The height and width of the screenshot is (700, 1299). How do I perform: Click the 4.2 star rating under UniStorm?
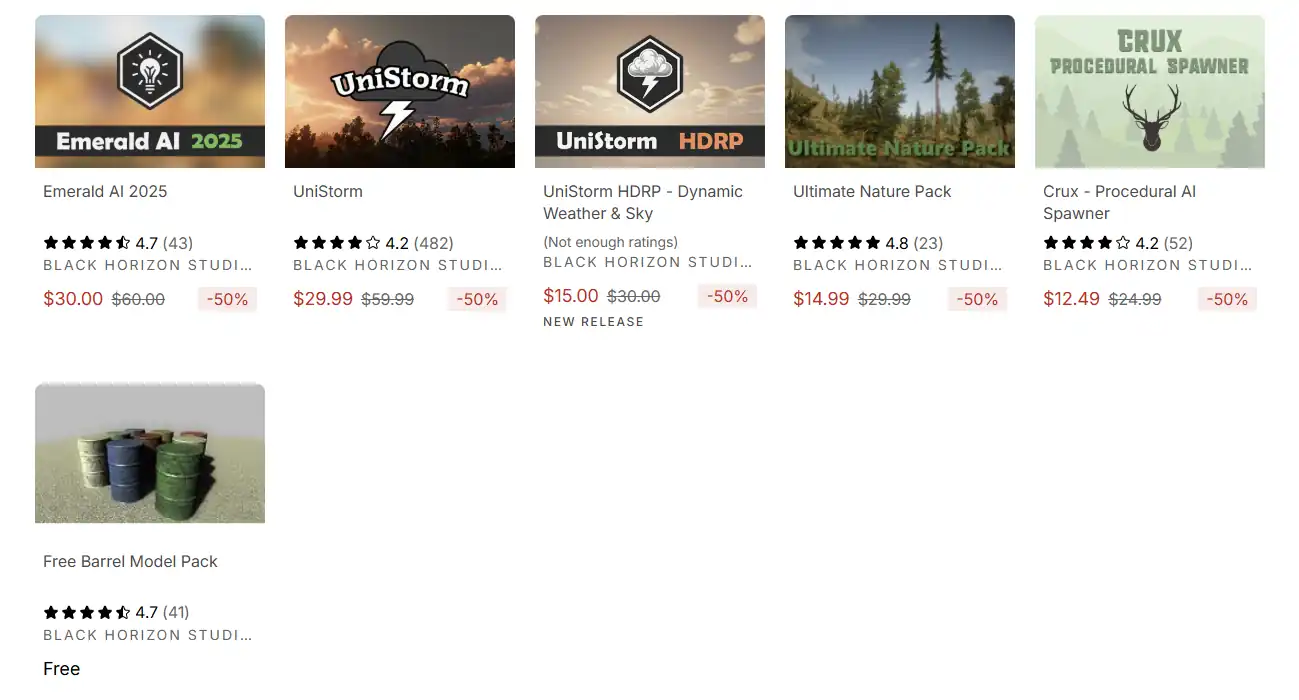point(373,242)
